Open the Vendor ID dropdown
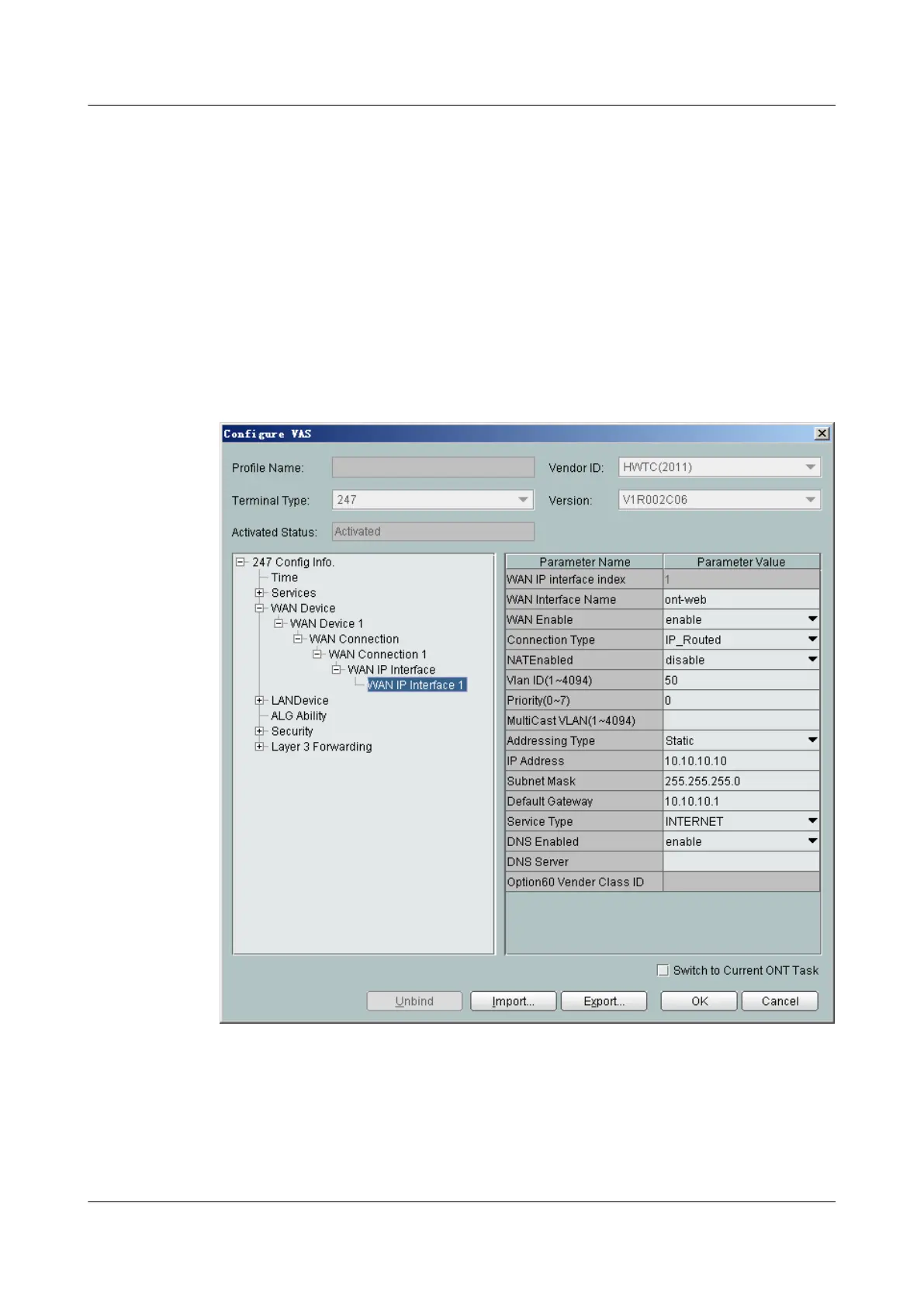Screen dimensions: 924x1307 [x=810, y=467]
